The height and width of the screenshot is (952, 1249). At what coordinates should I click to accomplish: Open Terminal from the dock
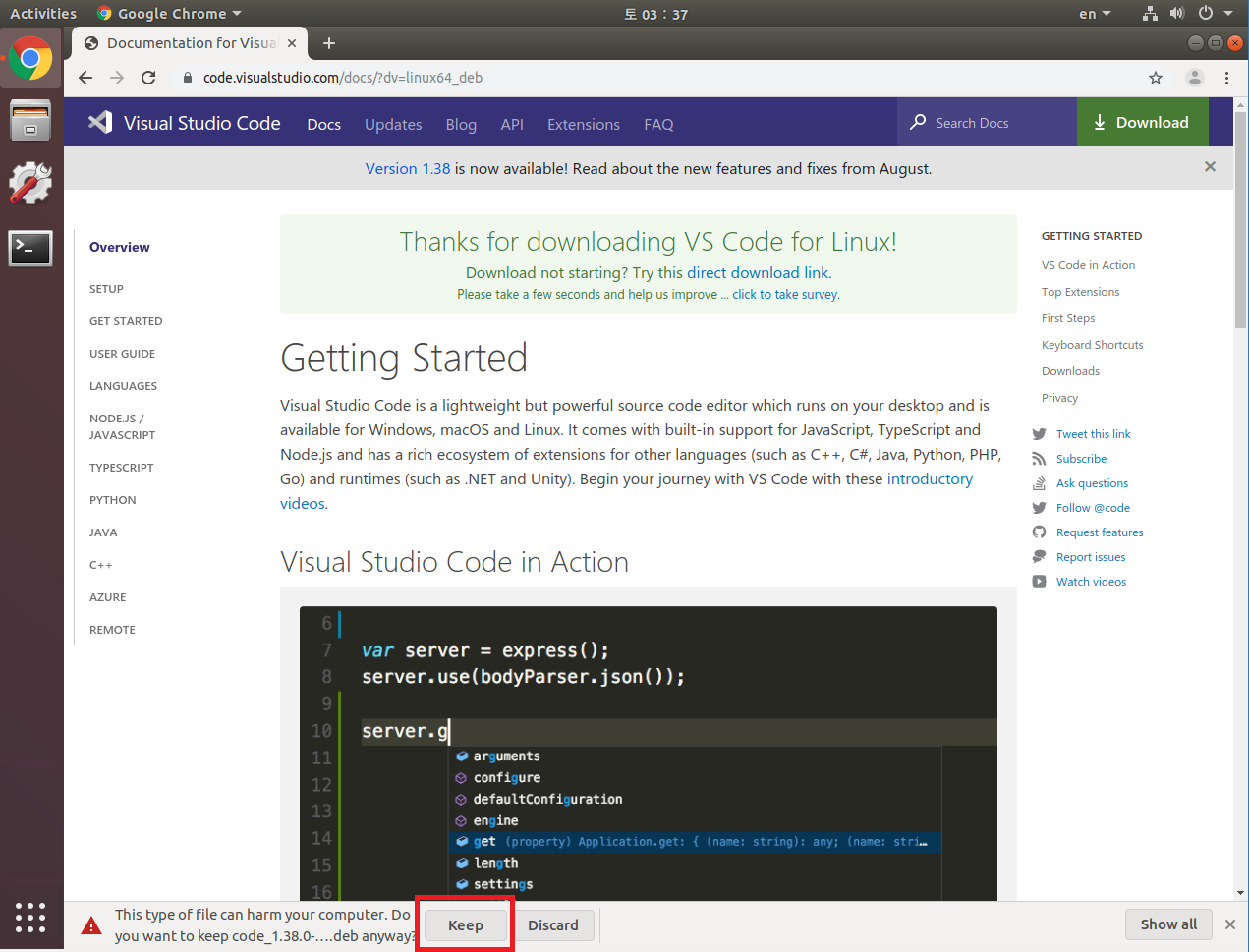pyautogui.click(x=30, y=248)
